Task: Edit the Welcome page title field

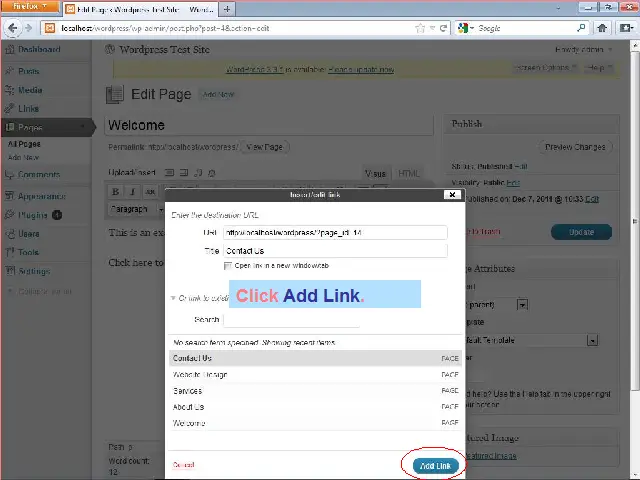Action: tap(269, 125)
